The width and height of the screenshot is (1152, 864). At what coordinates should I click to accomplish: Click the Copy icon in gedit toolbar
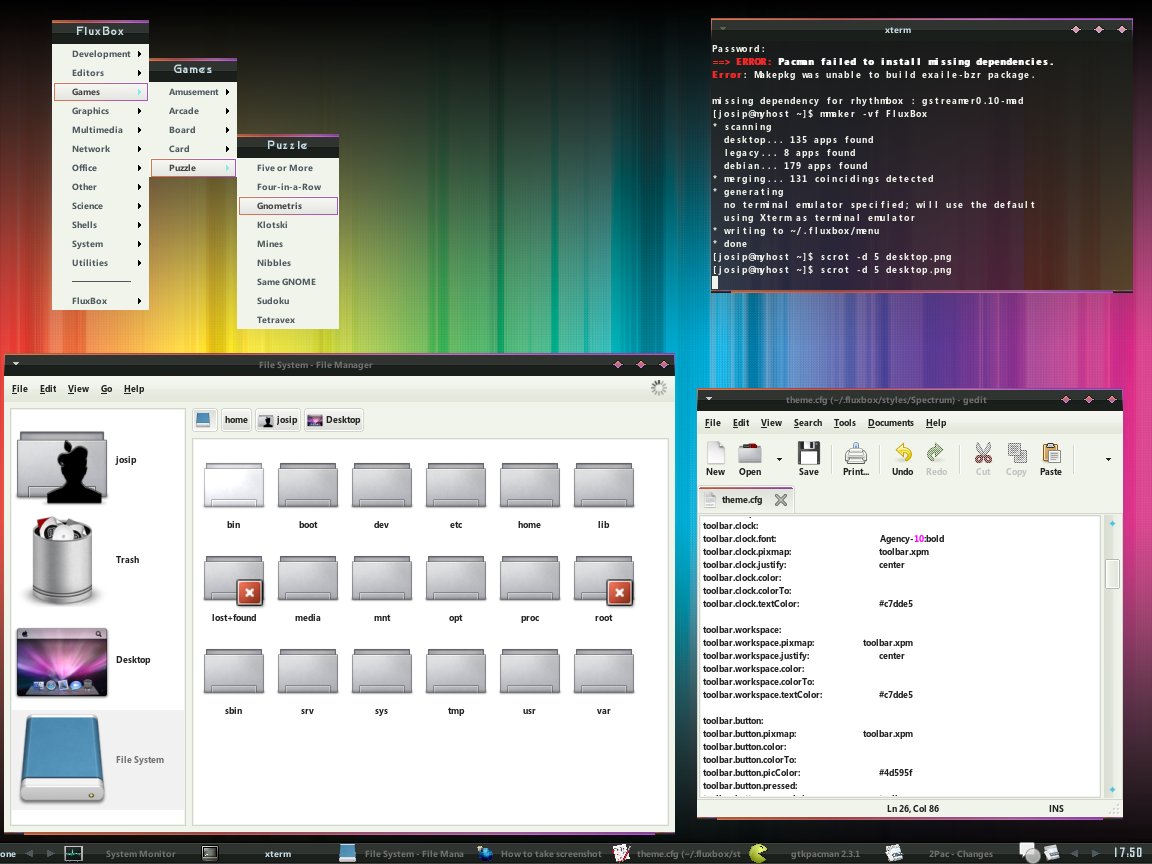pos(1016,458)
